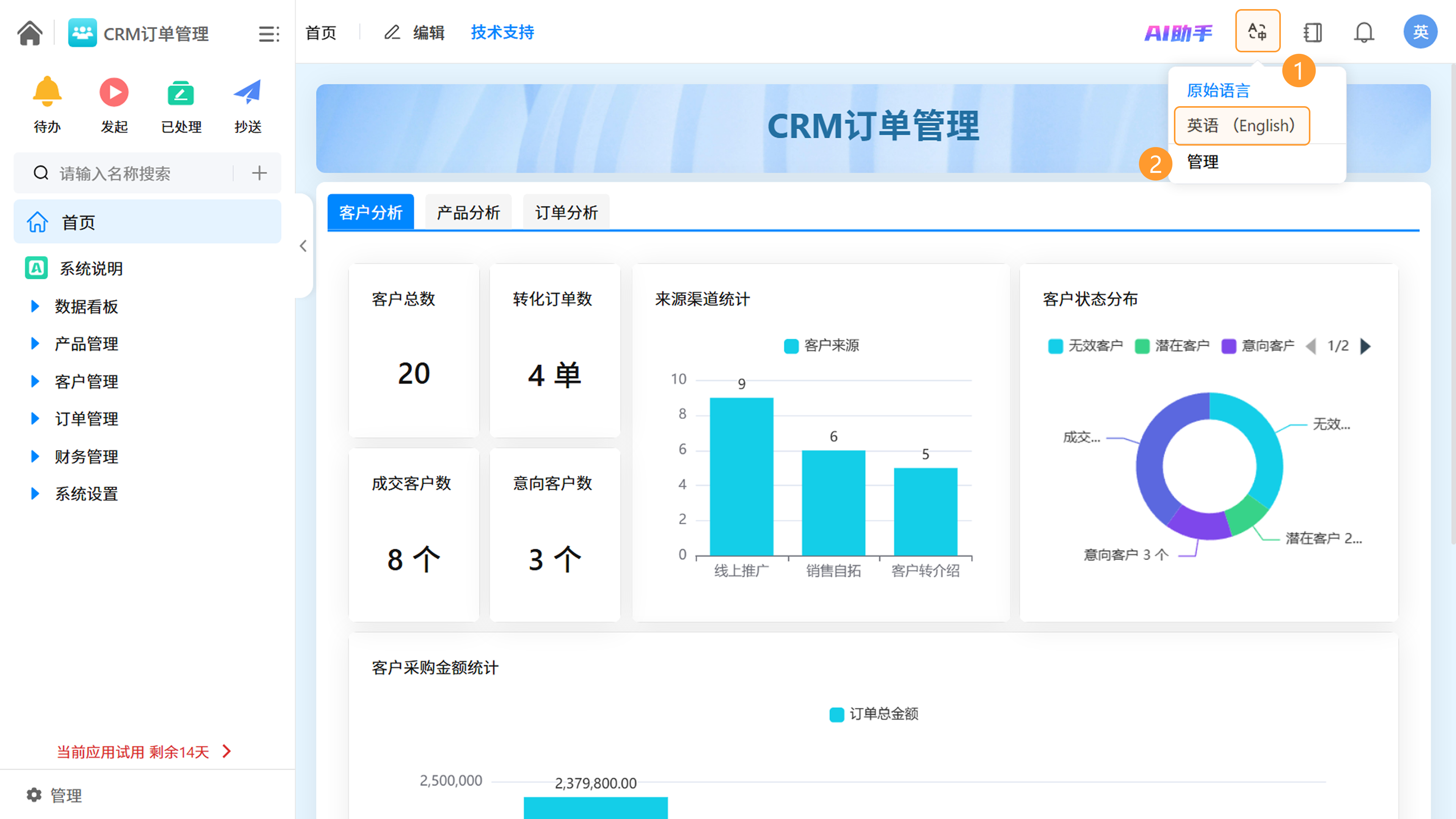
Task: Click the 编辑 pencil icon
Action: pos(392,32)
